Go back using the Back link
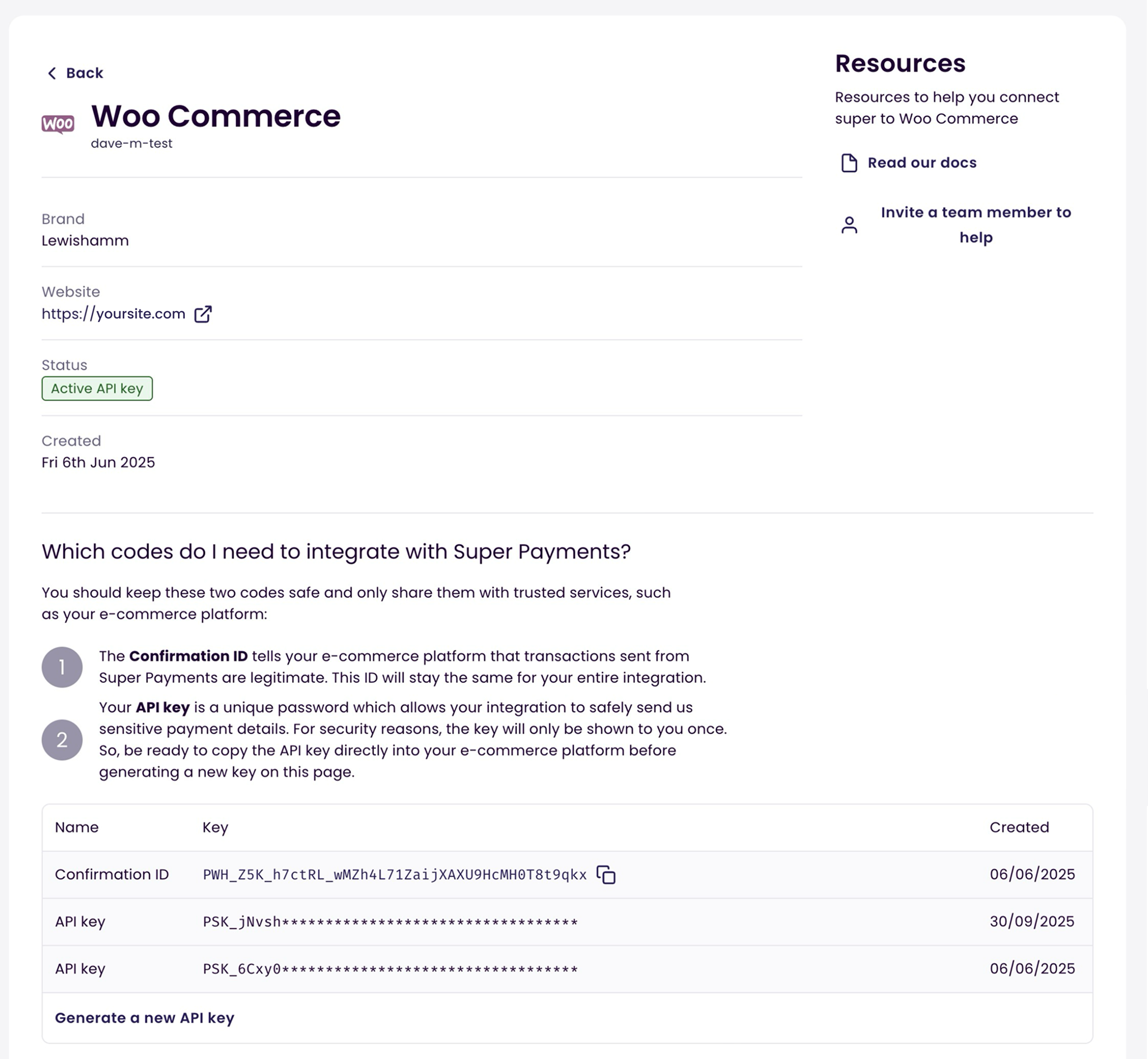This screenshot has width=1148, height=1059. click(85, 73)
